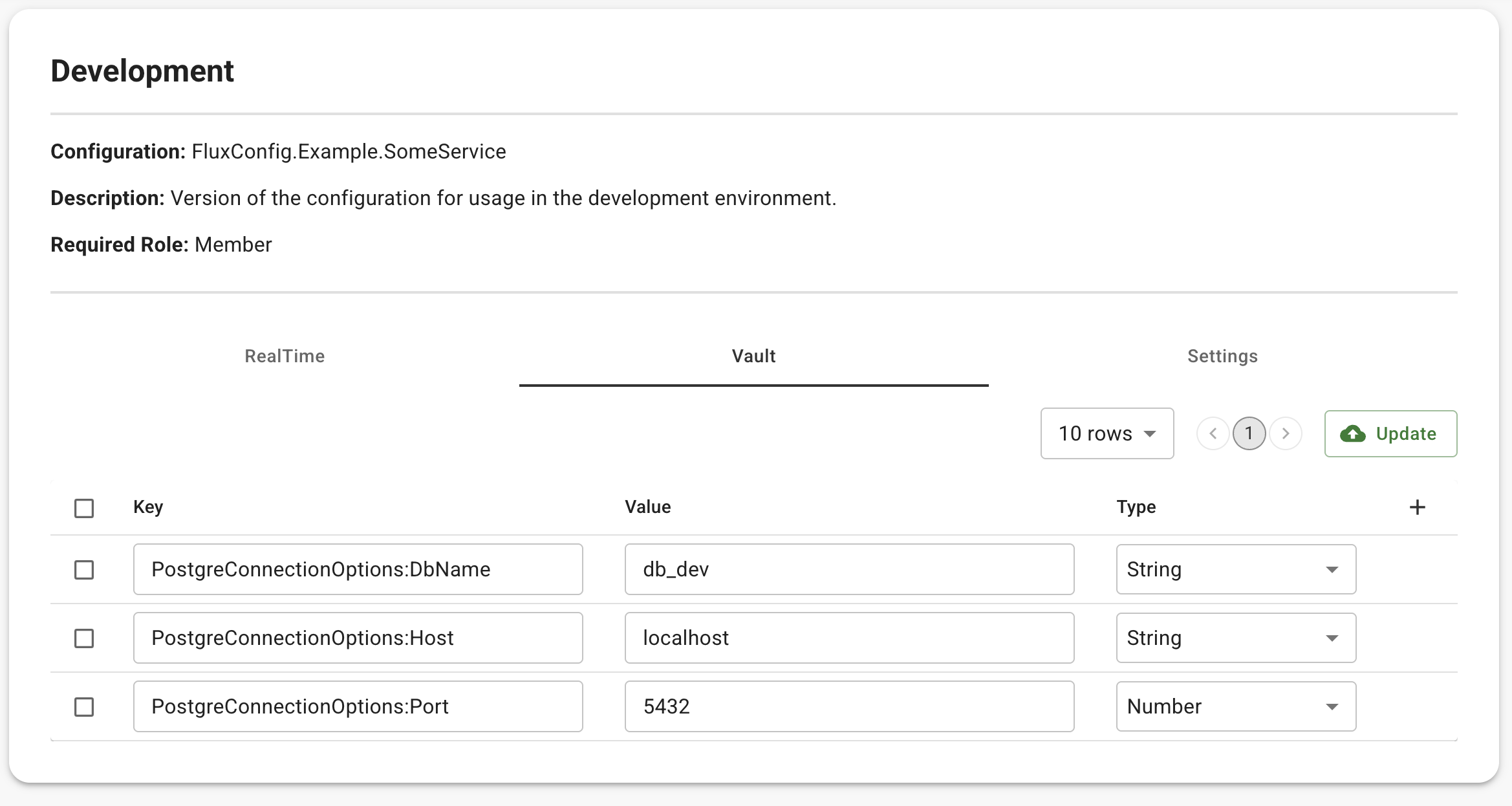The width and height of the screenshot is (1512, 806).
Task: Click the db_dev value field
Action: (x=849, y=570)
